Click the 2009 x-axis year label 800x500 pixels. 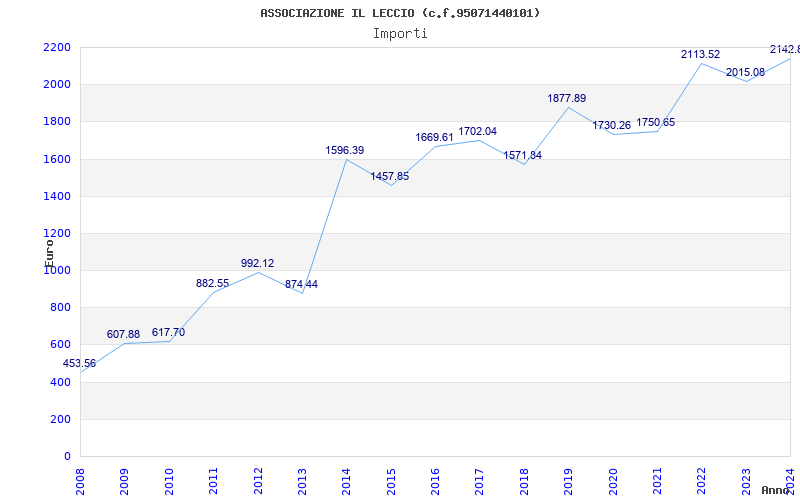click(124, 481)
